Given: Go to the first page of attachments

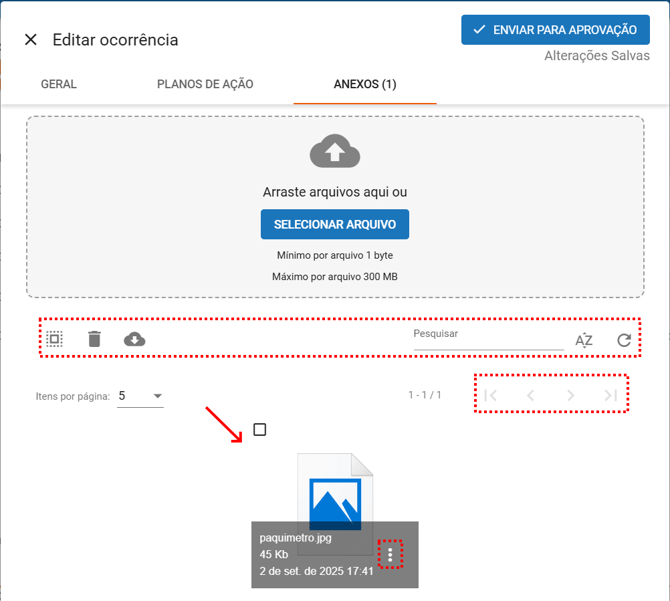Looking at the screenshot, I should click(x=491, y=395).
